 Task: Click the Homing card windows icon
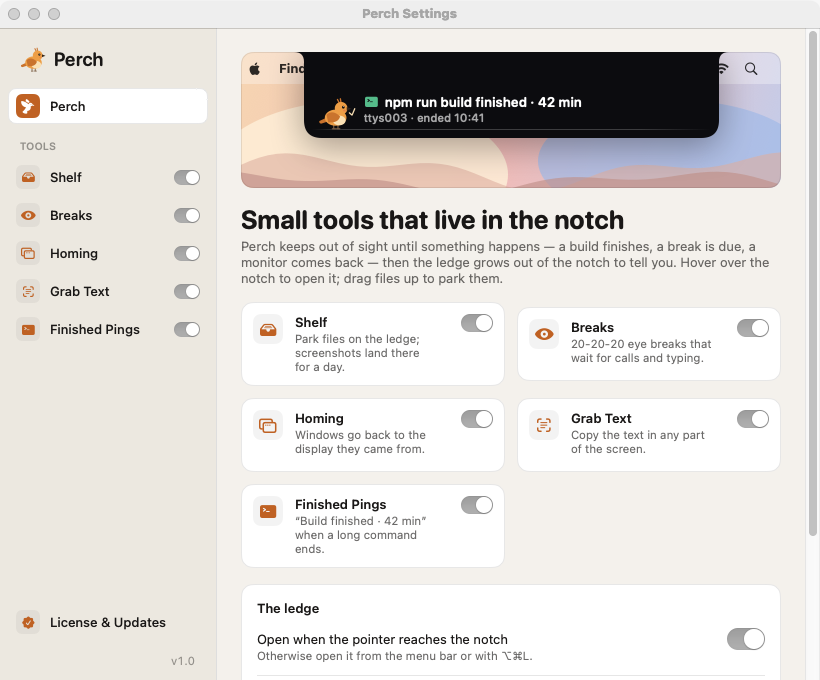pyautogui.click(x=268, y=425)
